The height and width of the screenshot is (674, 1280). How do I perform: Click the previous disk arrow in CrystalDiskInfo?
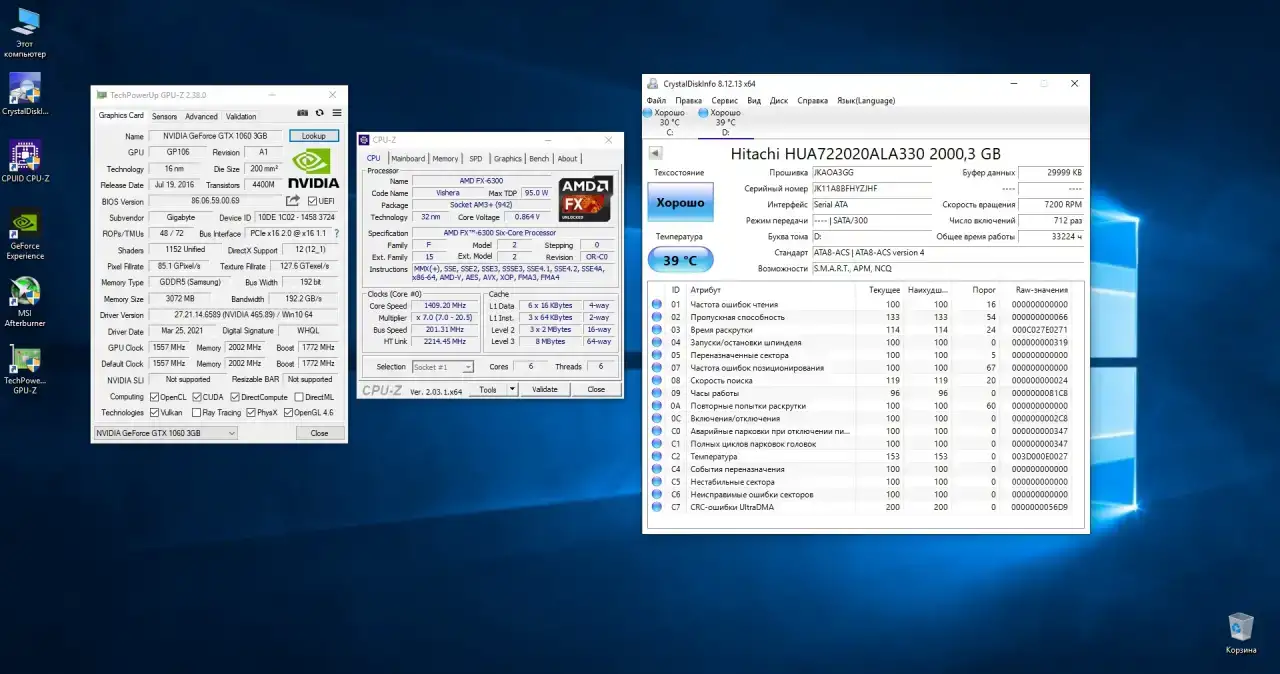pyautogui.click(x=655, y=153)
